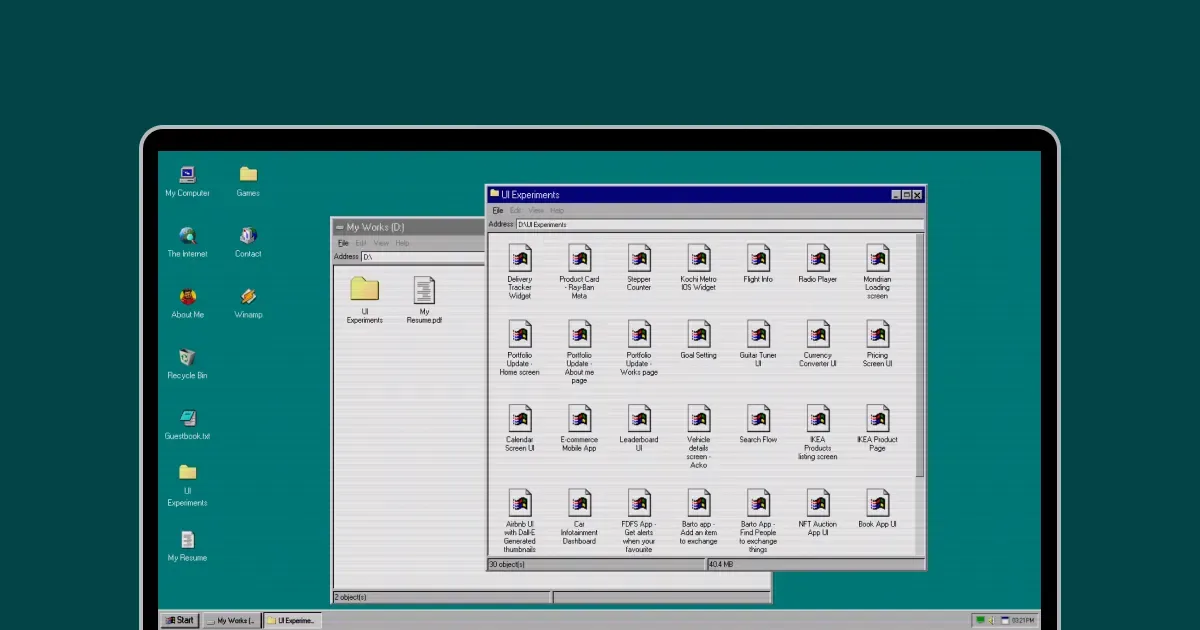This screenshot has height=630, width=1200.
Task: Click the Start button on the taskbar
Action: tap(180, 620)
